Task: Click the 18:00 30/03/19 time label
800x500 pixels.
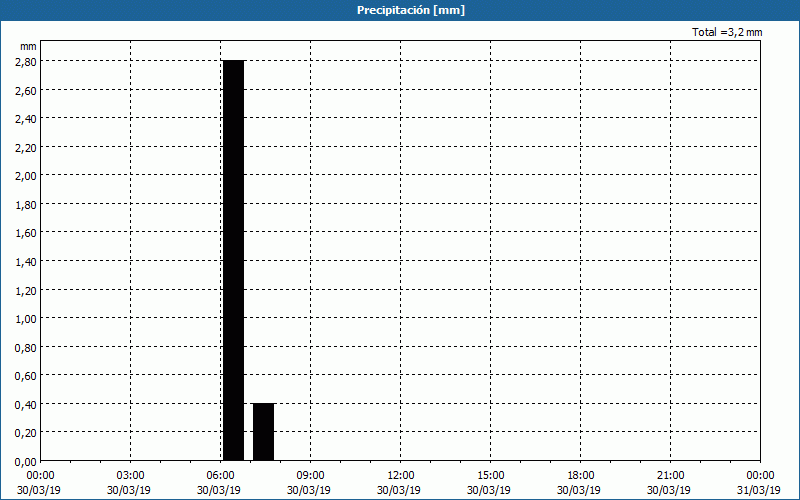Action: [579, 483]
